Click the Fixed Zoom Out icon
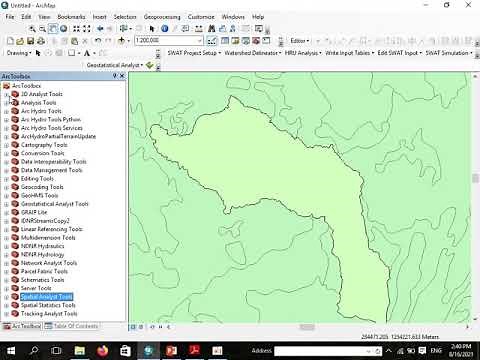 coord(87,29)
